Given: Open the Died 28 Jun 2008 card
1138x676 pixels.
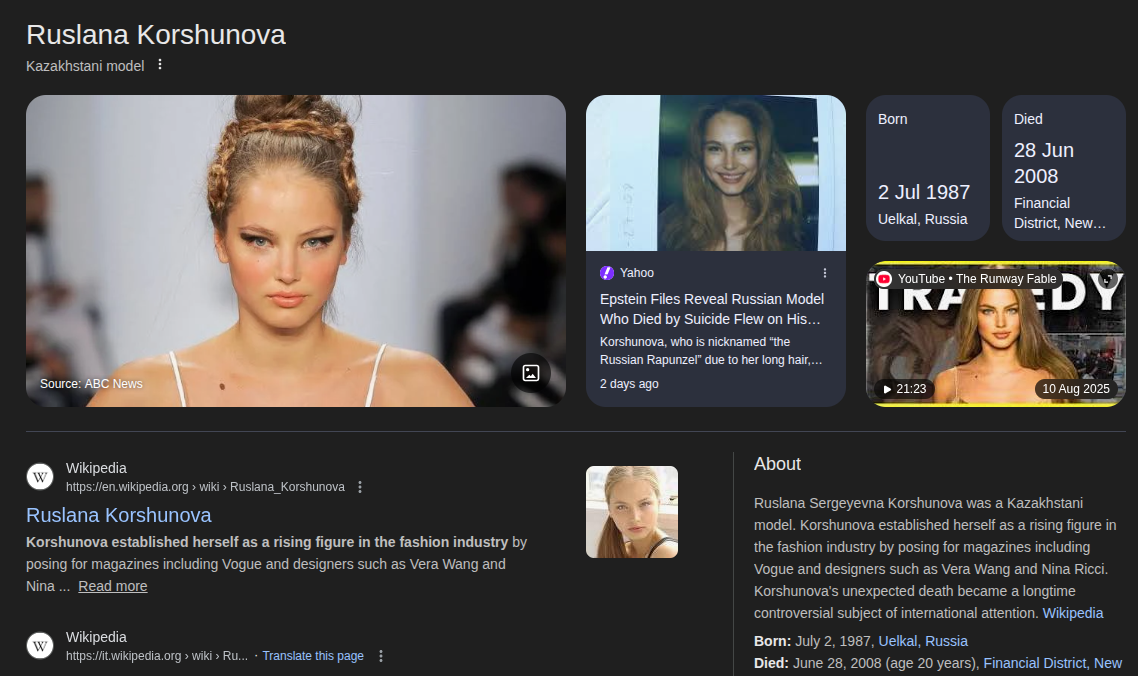Looking at the screenshot, I should coord(1063,168).
